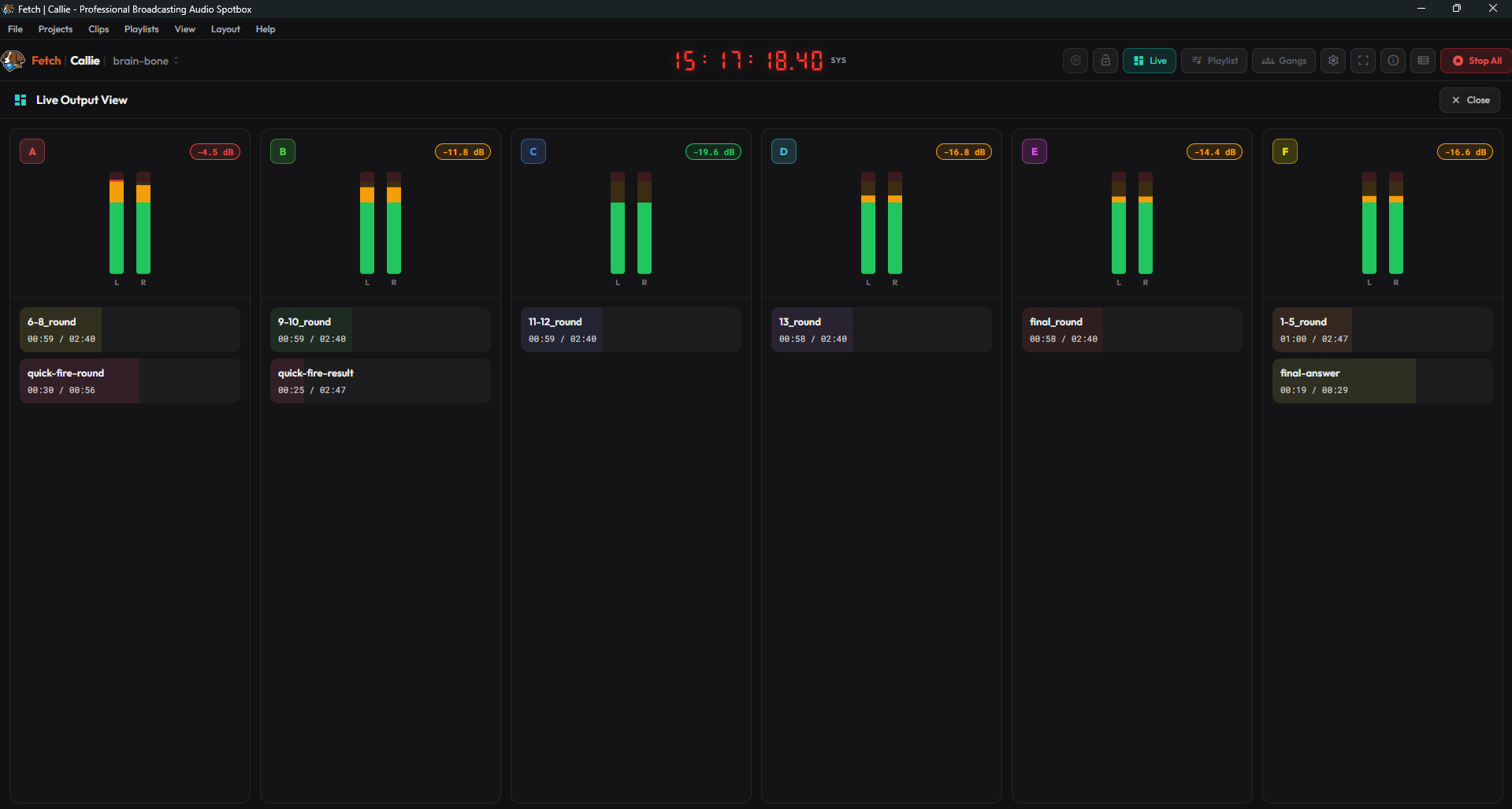Select the 1-5_round clip
The height and width of the screenshot is (809, 1512).
(1383, 329)
